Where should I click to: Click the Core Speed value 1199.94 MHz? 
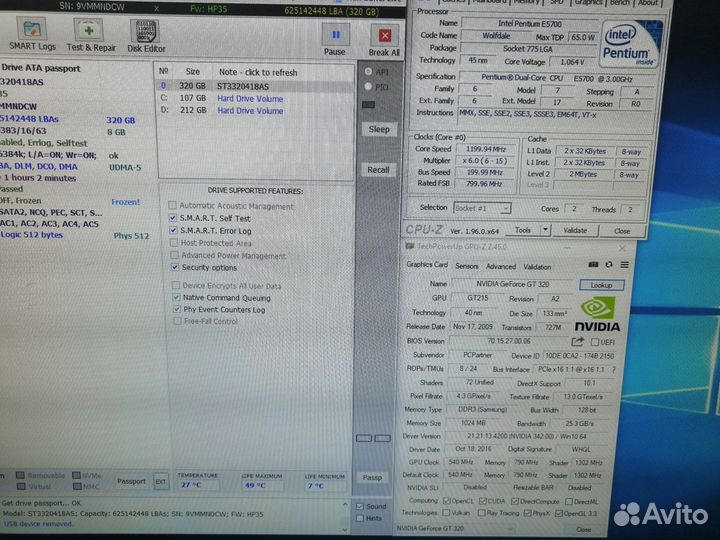point(486,149)
